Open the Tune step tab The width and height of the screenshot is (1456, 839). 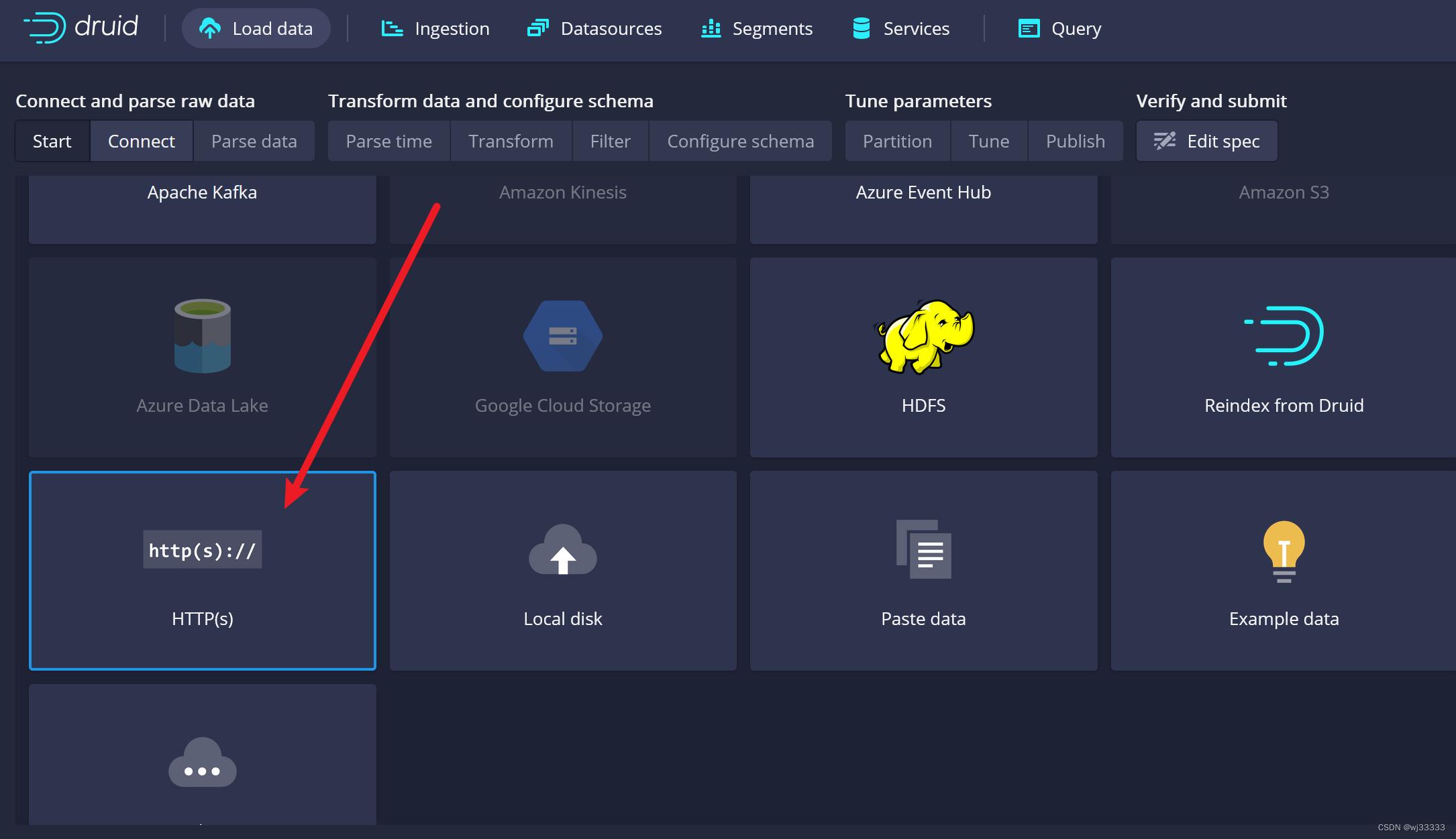coord(989,141)
